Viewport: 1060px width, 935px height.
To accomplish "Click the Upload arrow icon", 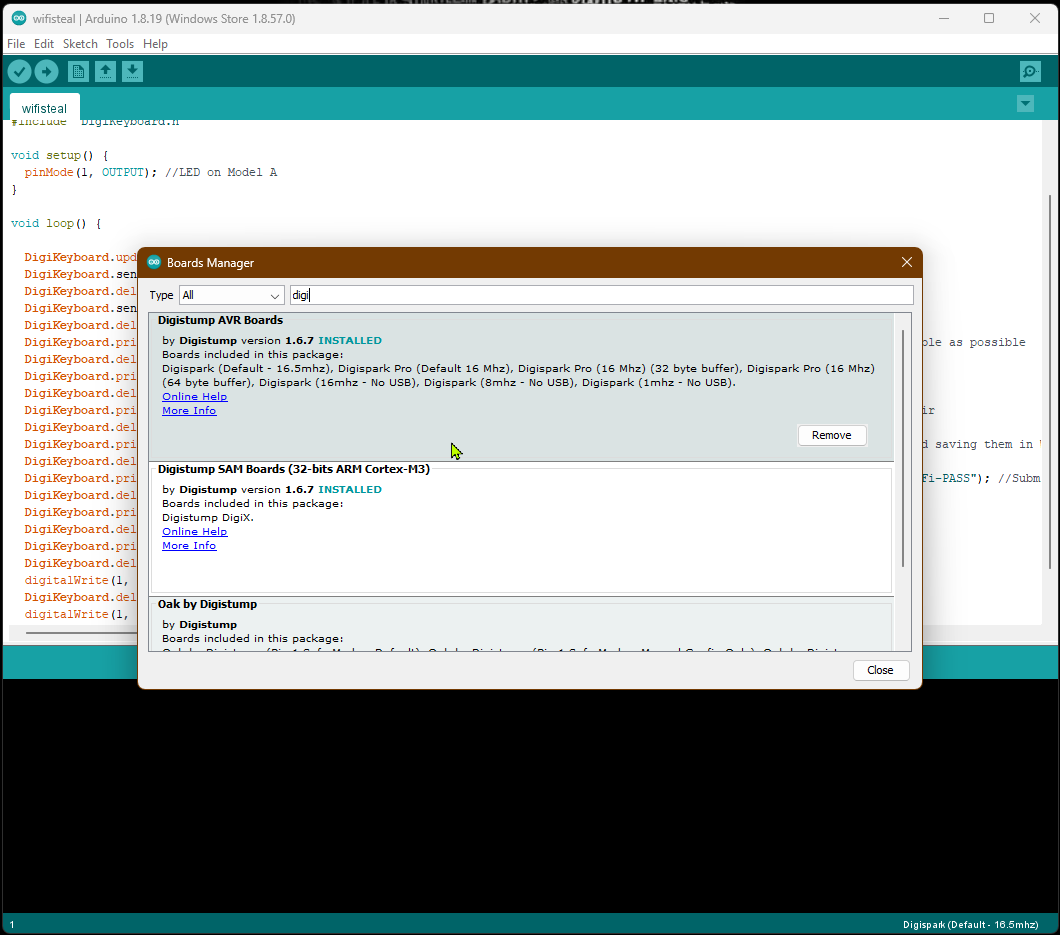I will [47, 71].
